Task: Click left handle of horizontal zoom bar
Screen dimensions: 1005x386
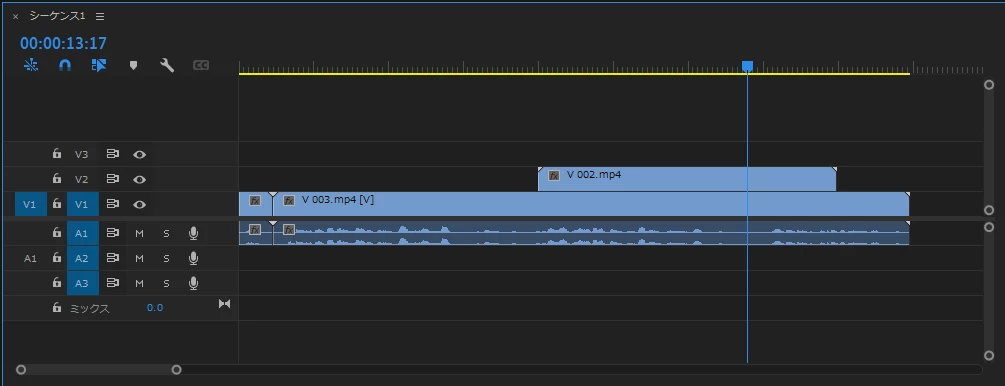Action: pos(21,369)
